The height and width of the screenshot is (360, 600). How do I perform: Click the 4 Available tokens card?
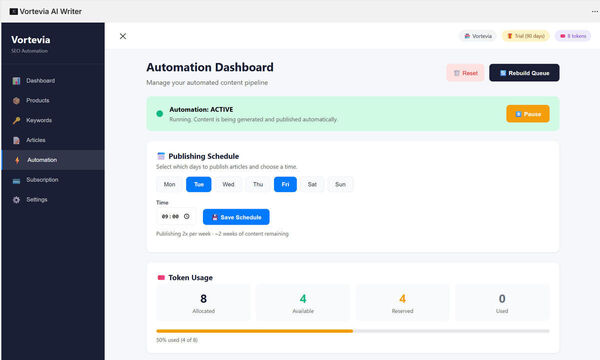click(303, 303)
